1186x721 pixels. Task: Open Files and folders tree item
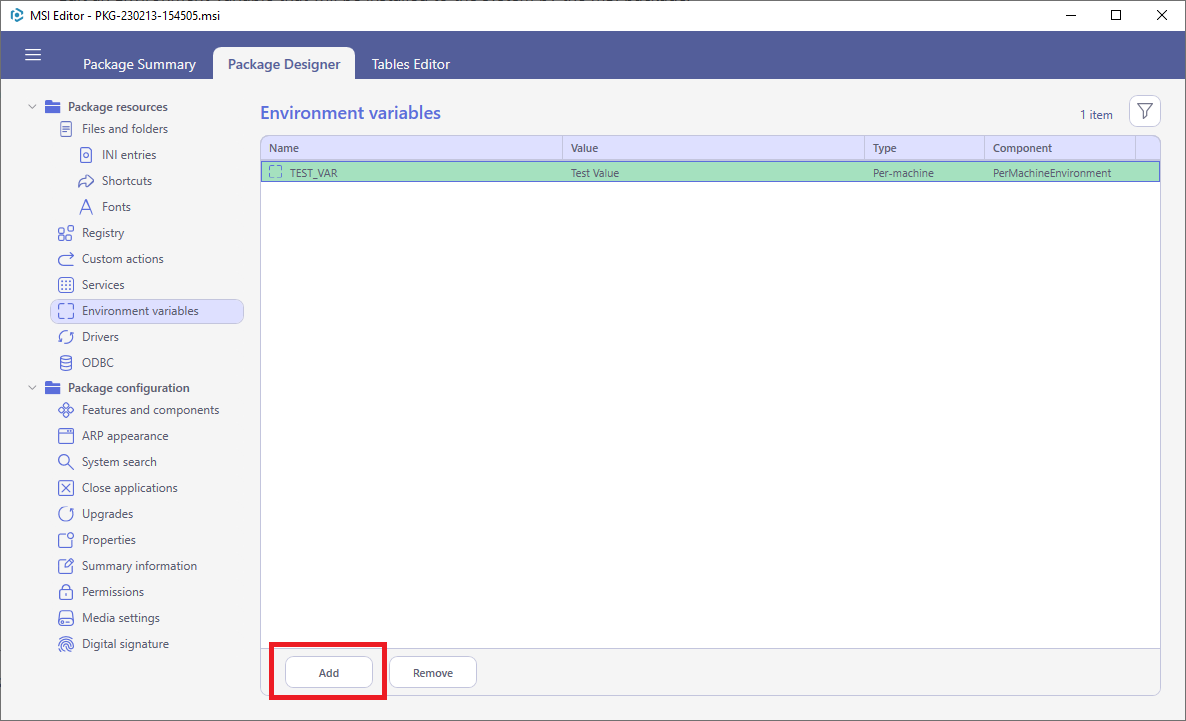(125, 129)
